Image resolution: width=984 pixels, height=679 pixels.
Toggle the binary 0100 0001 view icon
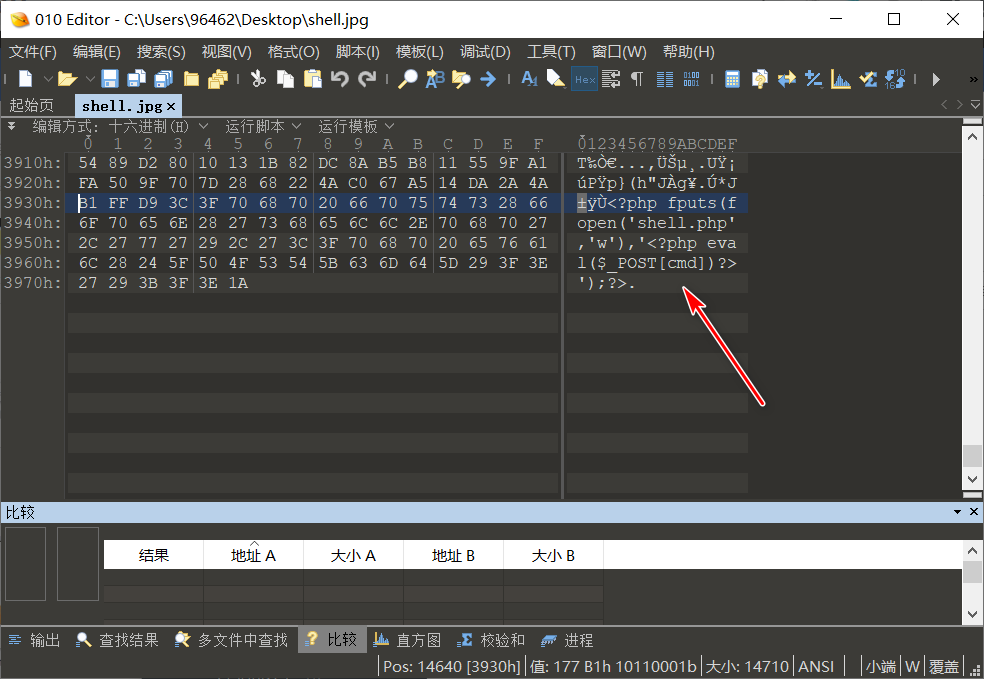click(x=691, y=78)
